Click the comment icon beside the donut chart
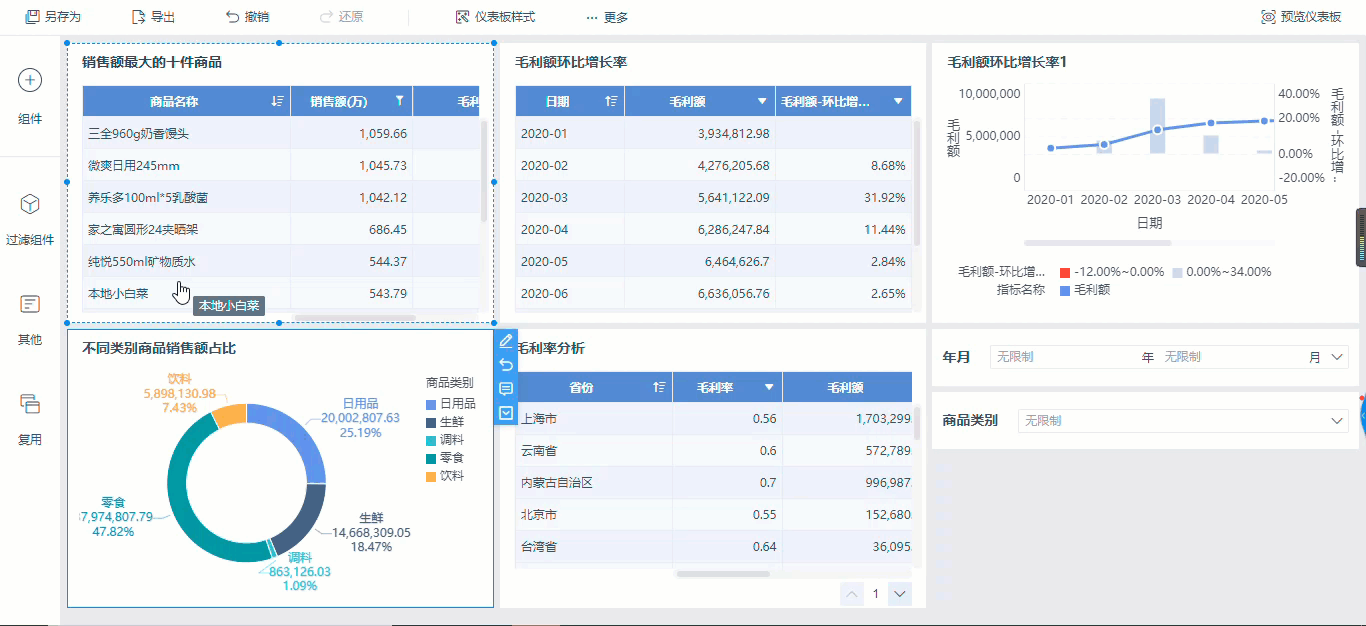 point(506,389)
